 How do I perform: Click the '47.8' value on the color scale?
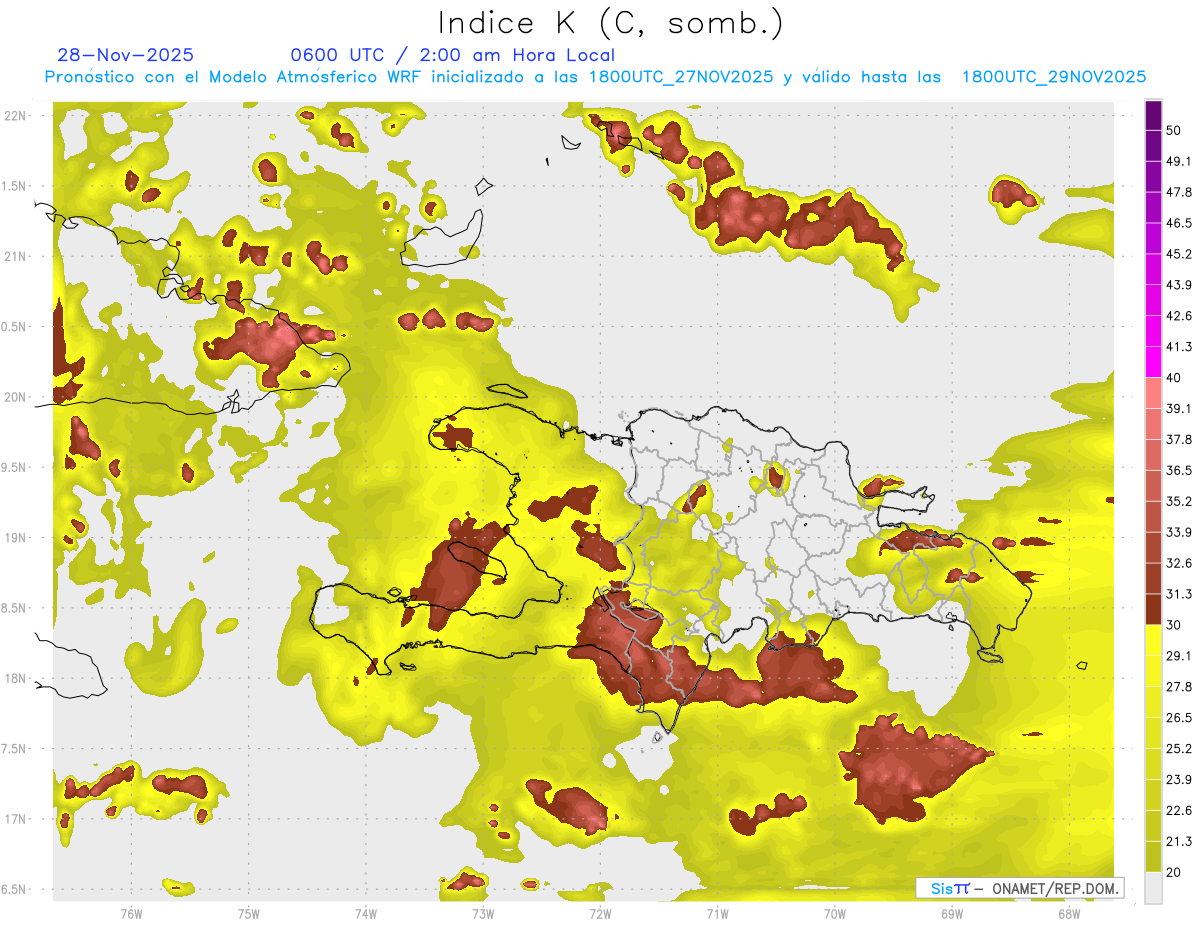(x=1178, y=192)
